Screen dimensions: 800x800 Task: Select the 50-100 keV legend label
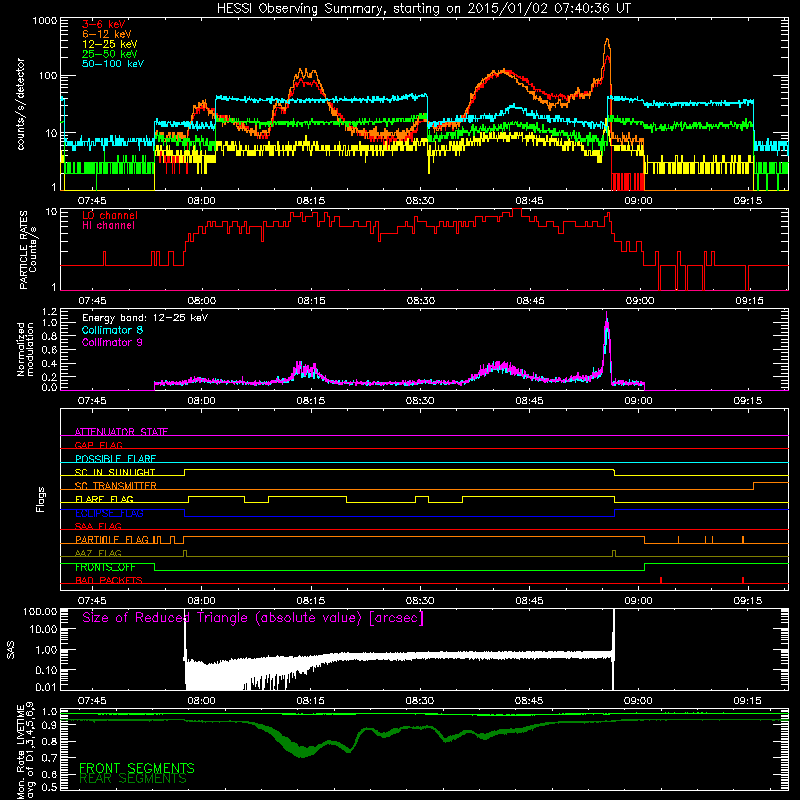(113, 63)
